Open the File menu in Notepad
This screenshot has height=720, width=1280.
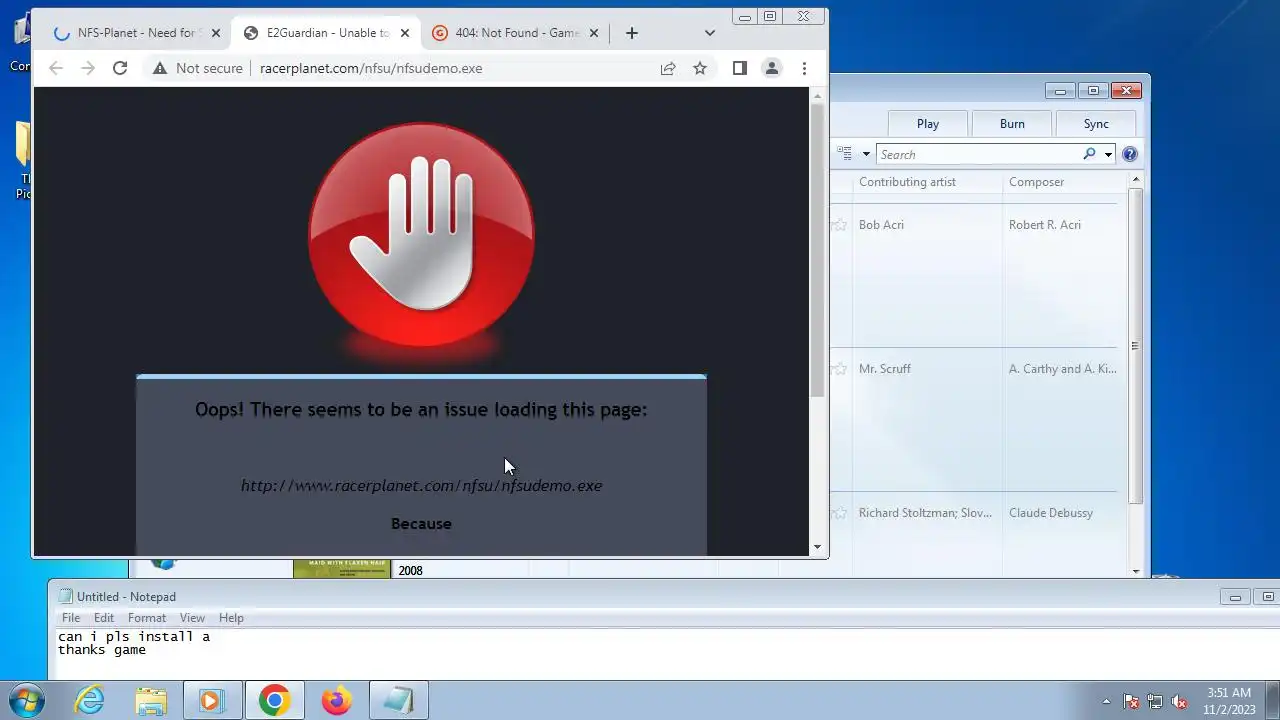[x=71, y=618]
